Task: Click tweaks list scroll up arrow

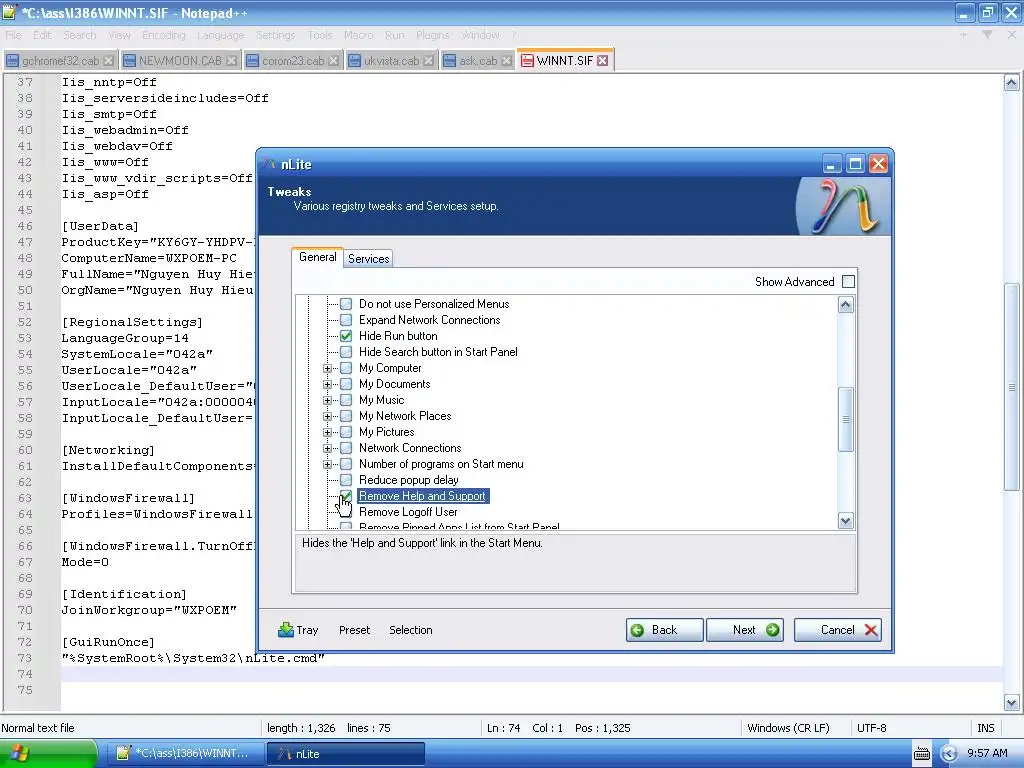Action: tap(846, 305)
